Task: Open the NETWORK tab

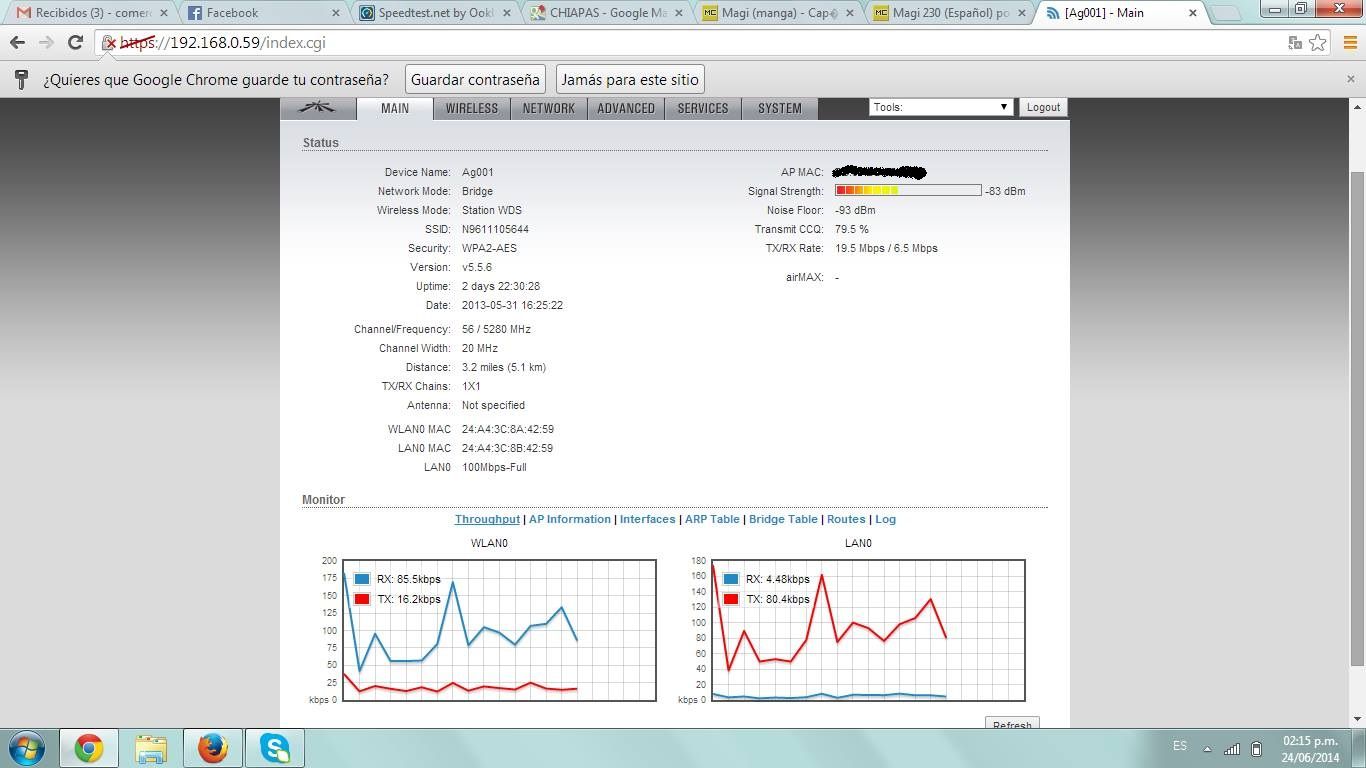Action: point(548,108)
